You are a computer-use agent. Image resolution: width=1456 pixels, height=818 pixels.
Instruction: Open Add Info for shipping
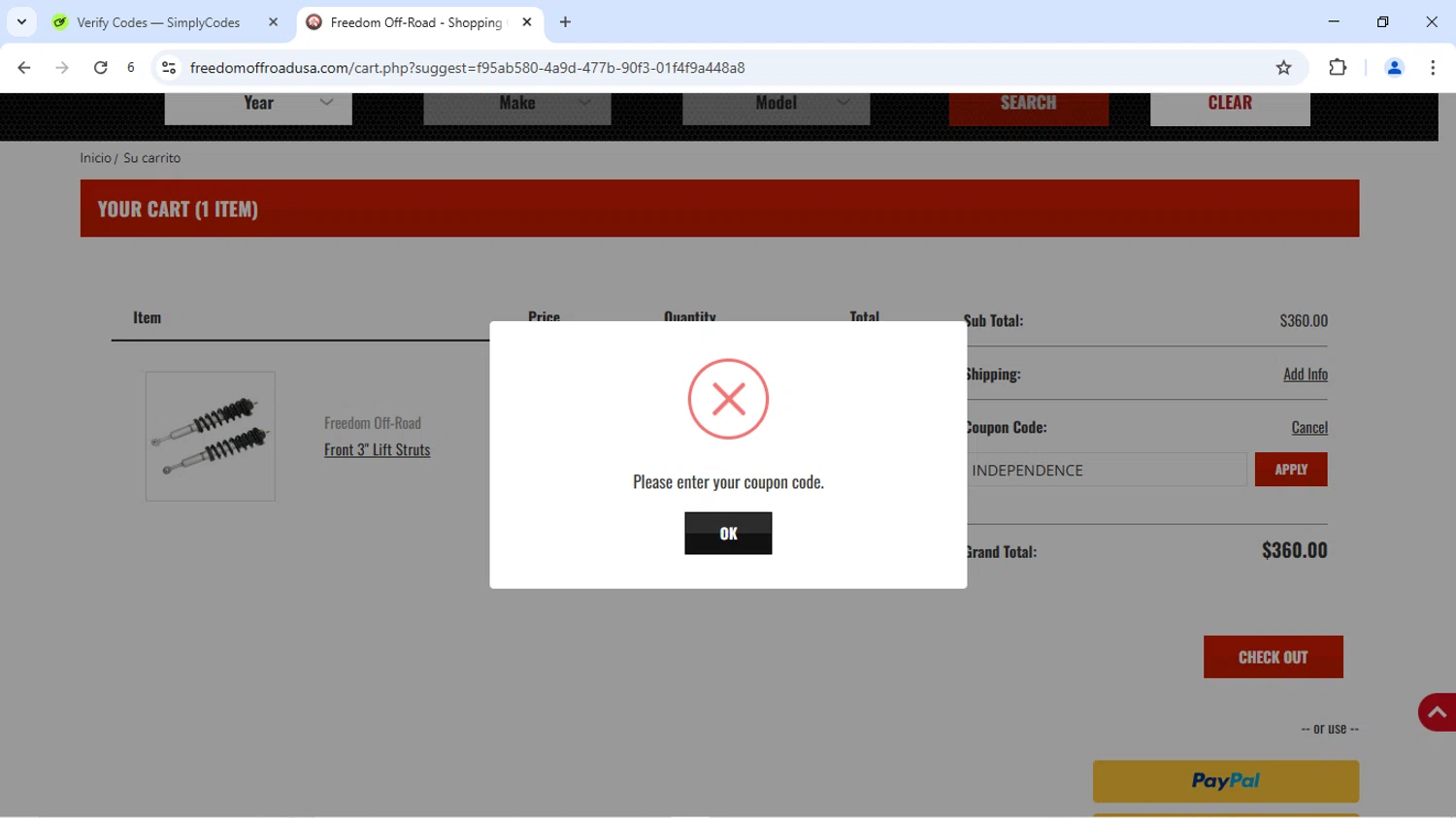click(x=1306, y=374)
